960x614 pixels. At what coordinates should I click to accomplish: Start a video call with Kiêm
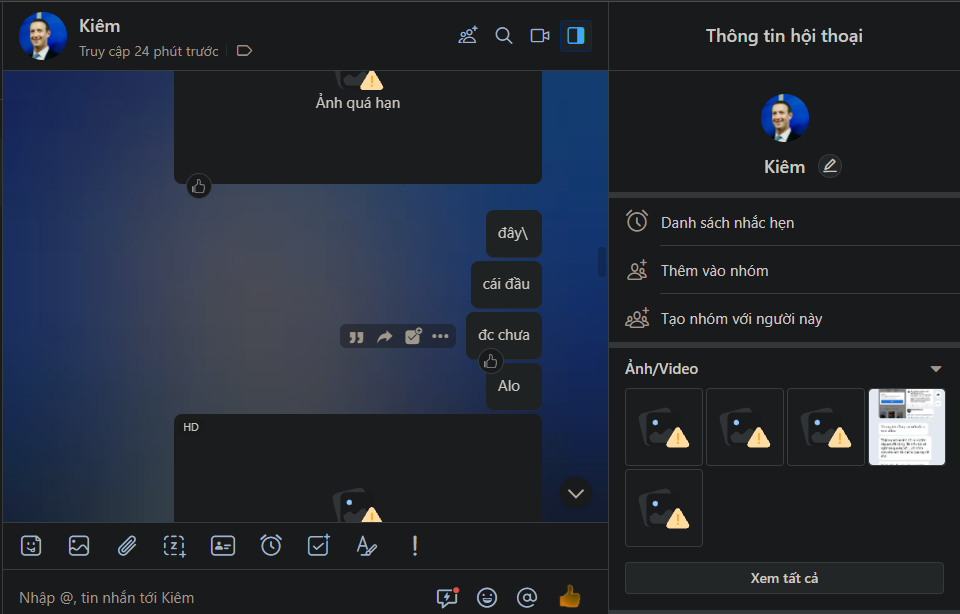[540, 36]
